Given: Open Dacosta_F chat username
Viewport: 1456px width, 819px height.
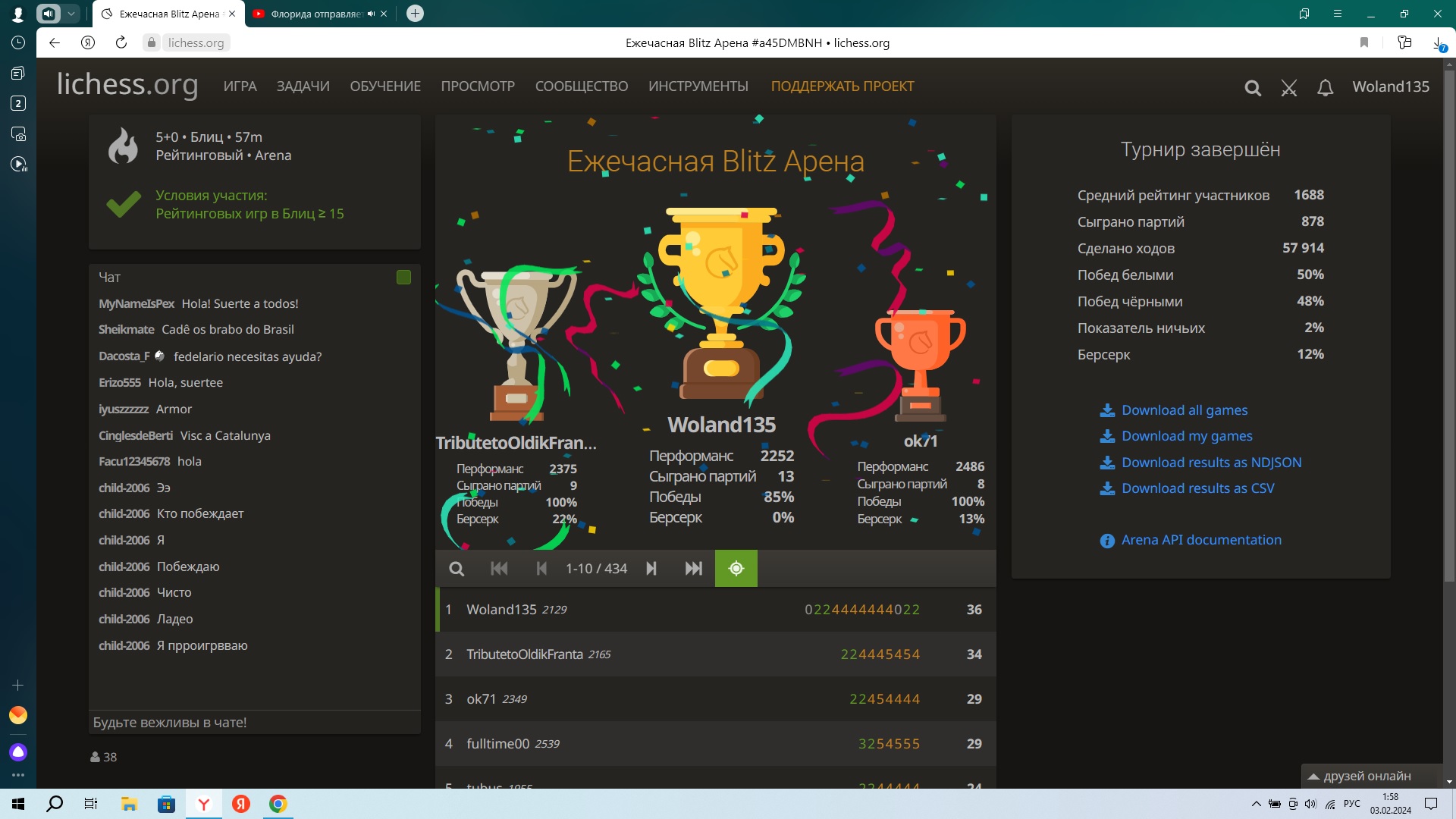Looking at the screenshot, I should 124,356.
